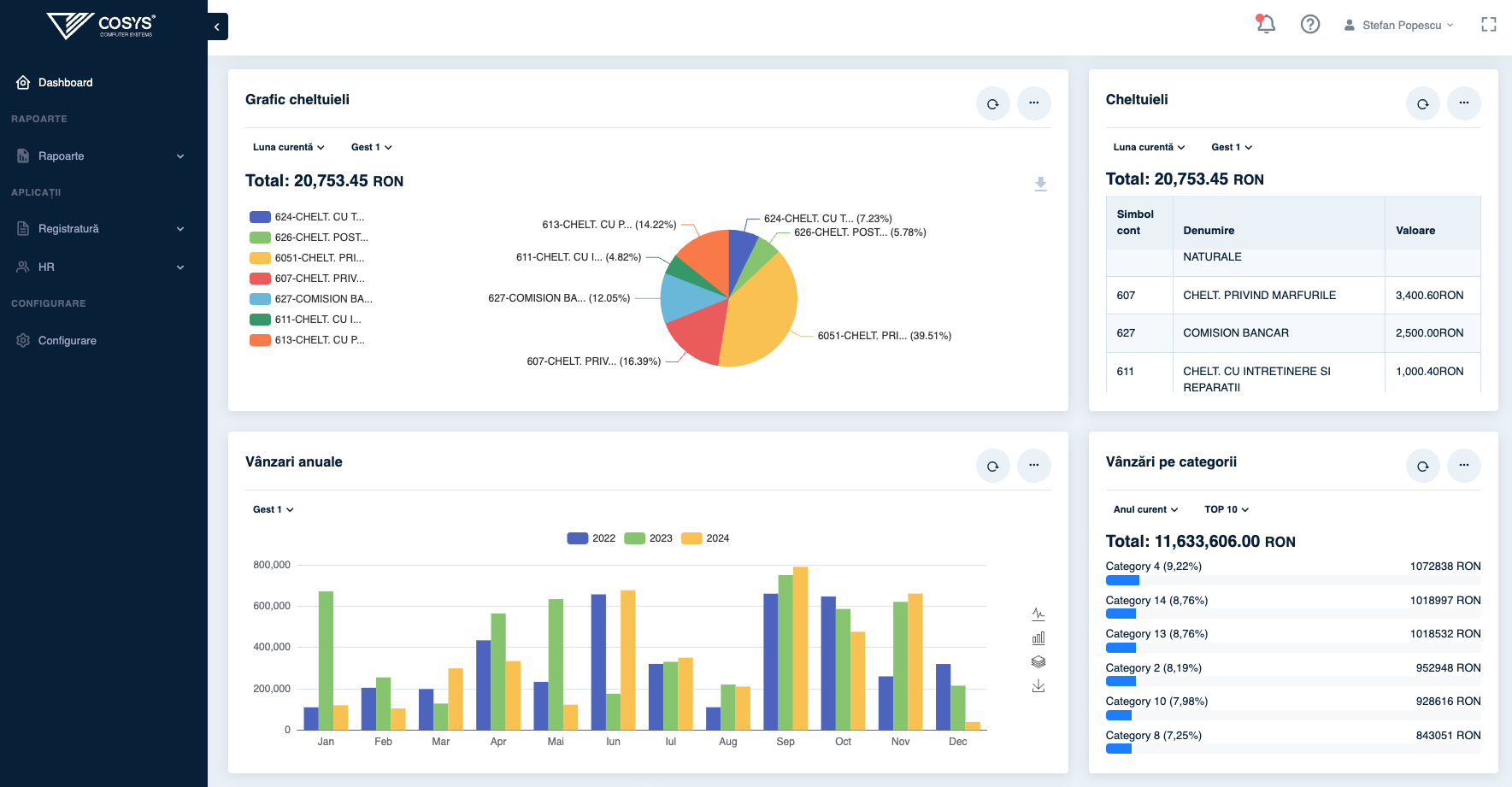Save annual sales chart as image

click(x=1038, y=685)
